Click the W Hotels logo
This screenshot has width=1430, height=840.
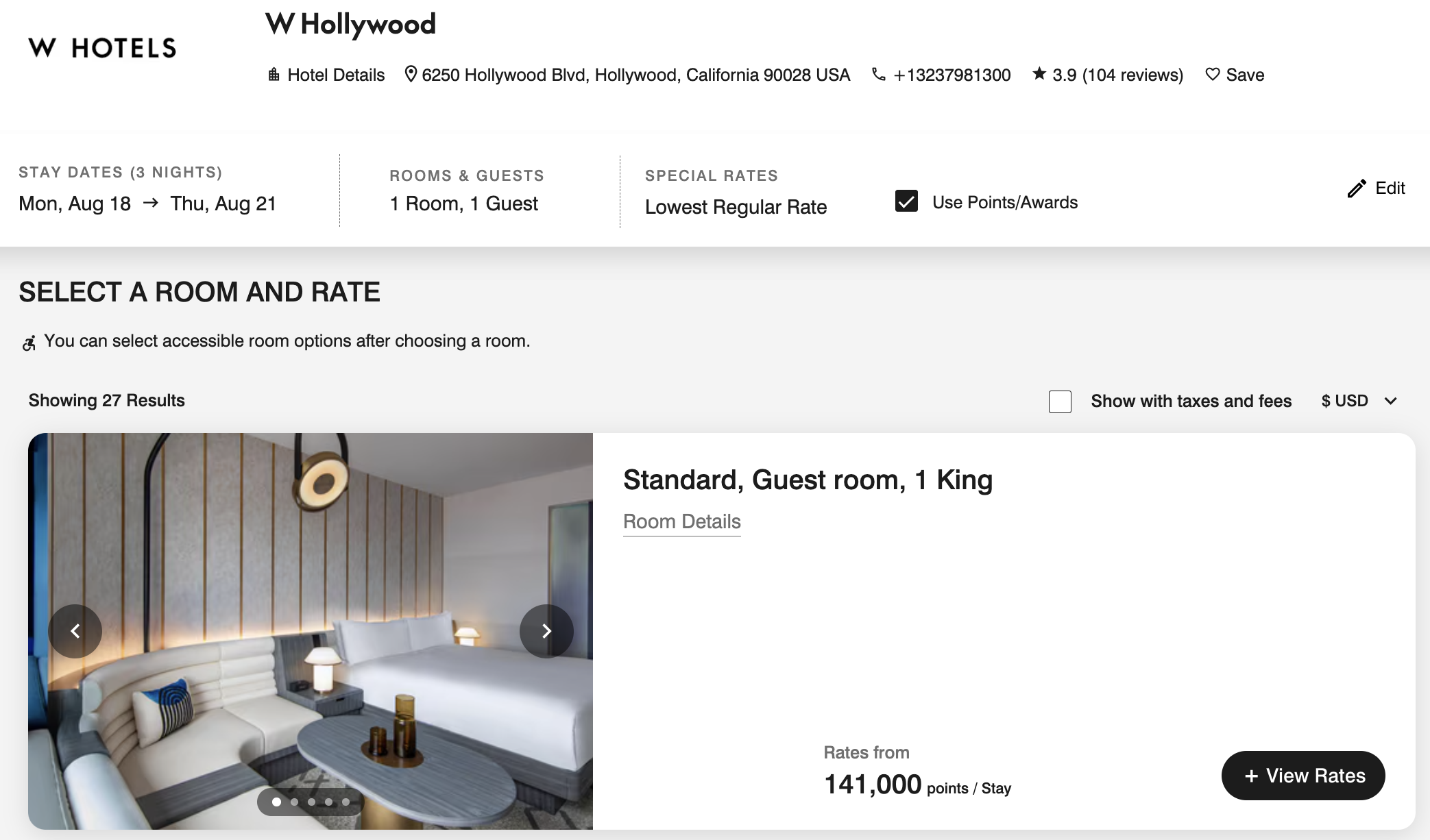click(x=102, y=47)
